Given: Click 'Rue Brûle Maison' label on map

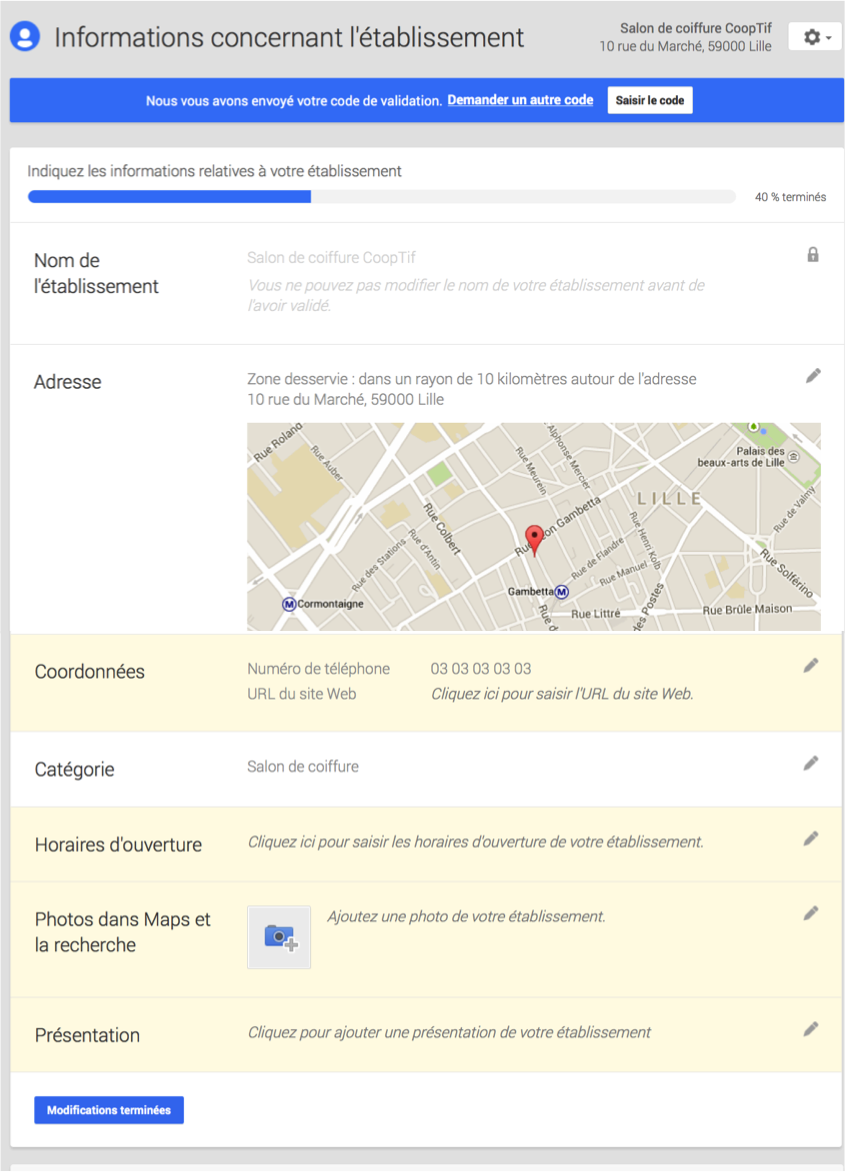Looking at the screenshot, I should [x=747, y=610].
